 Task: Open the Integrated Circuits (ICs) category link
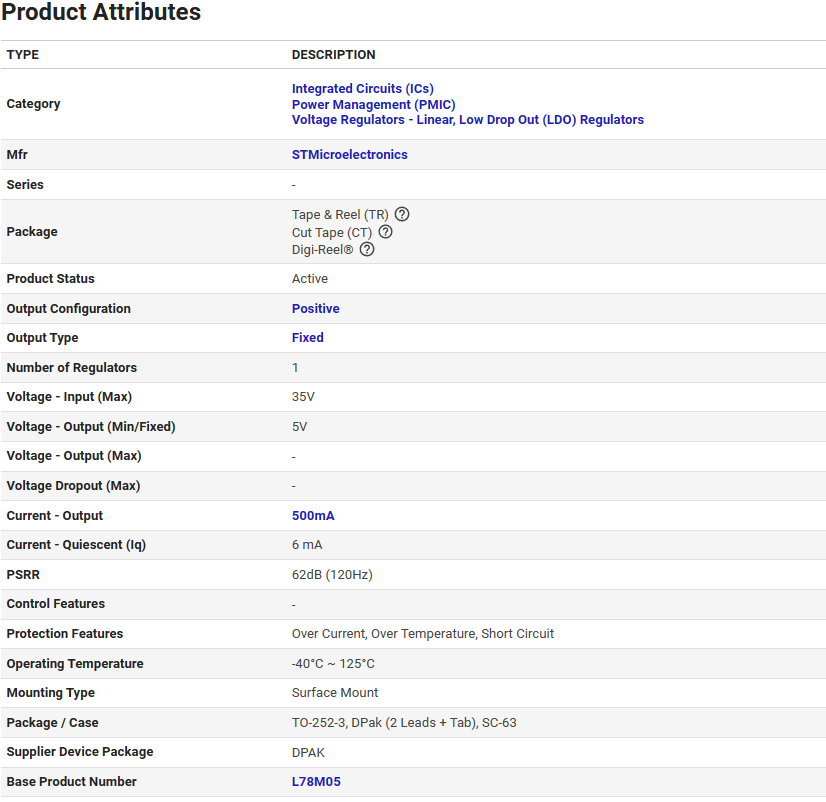tap(362, 89)
